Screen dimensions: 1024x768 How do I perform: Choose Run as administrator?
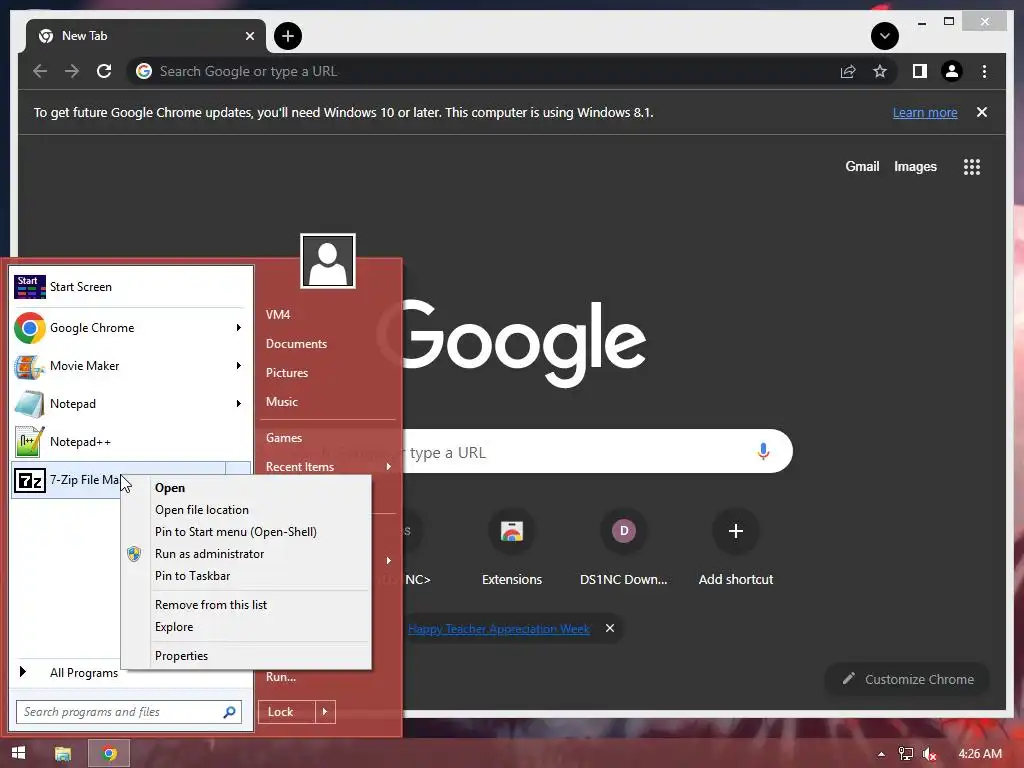pos(246,554)
